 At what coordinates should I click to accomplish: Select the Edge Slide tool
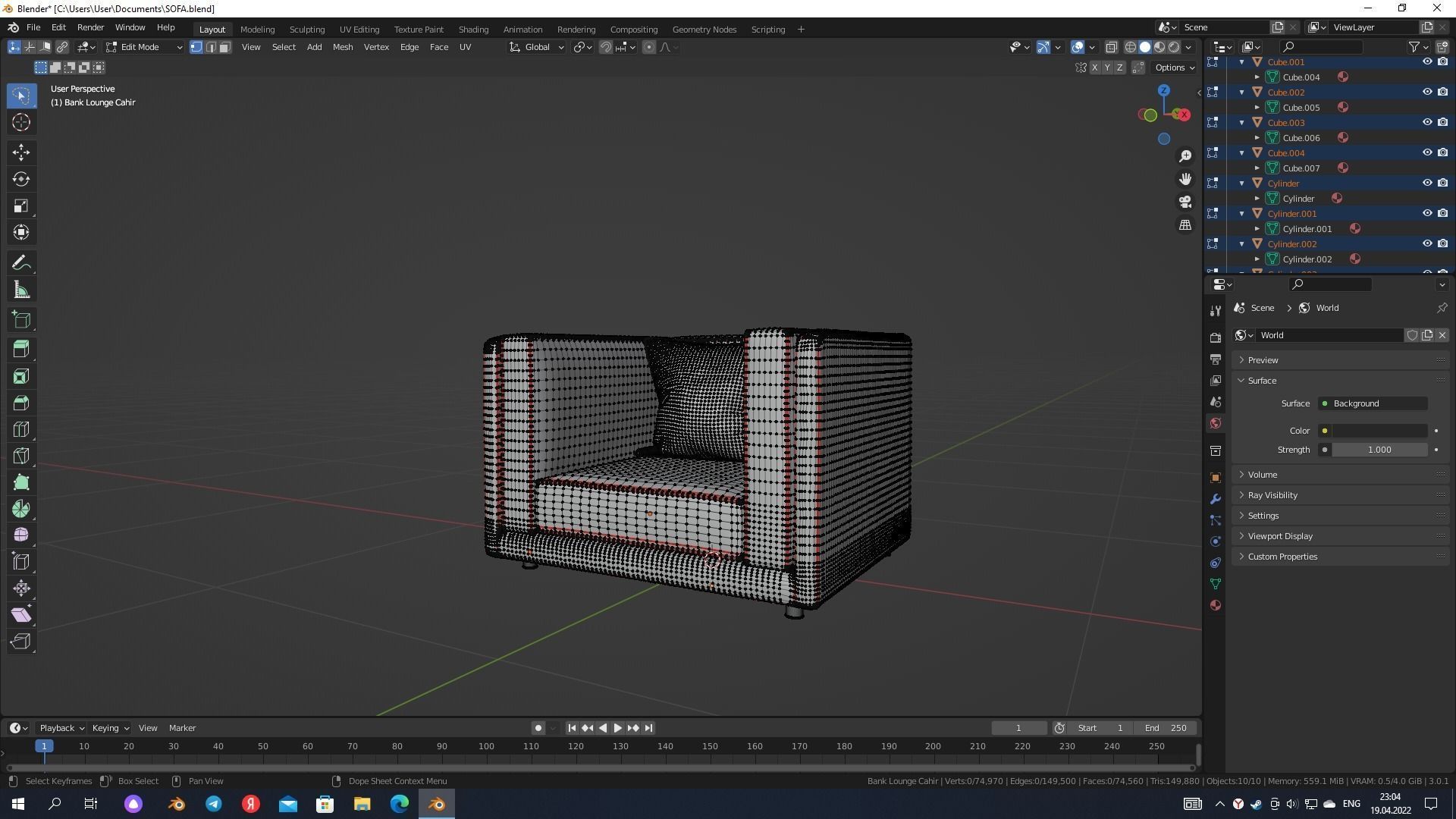[21, 562]
